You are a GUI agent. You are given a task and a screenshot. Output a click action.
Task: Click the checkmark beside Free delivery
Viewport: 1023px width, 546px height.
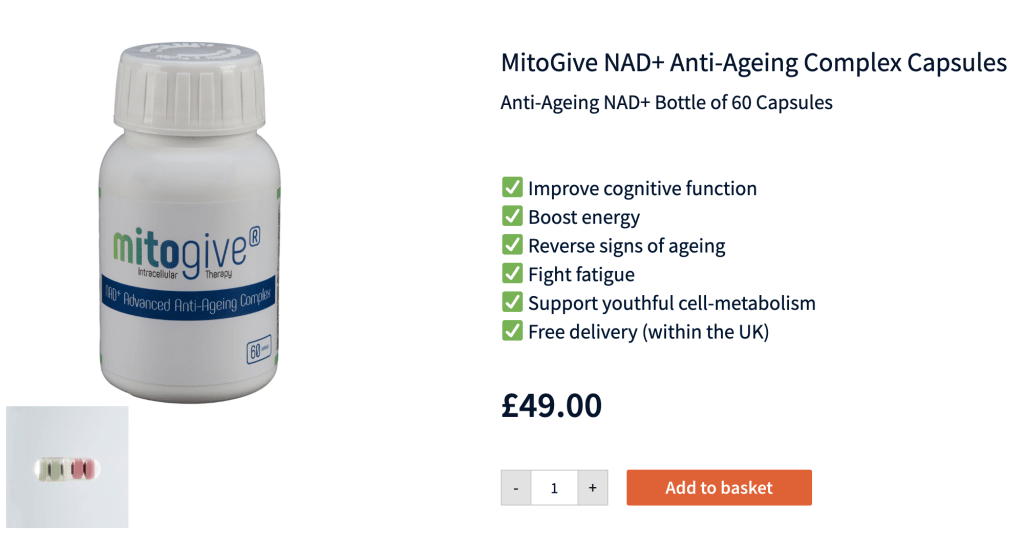pos(512,331)
